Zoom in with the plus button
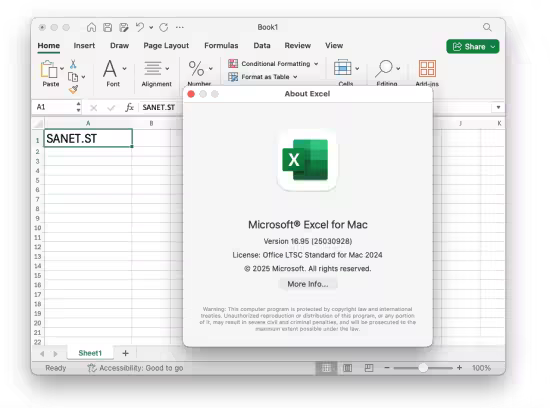This screenshot has height=408, width=550. [460, 368]
